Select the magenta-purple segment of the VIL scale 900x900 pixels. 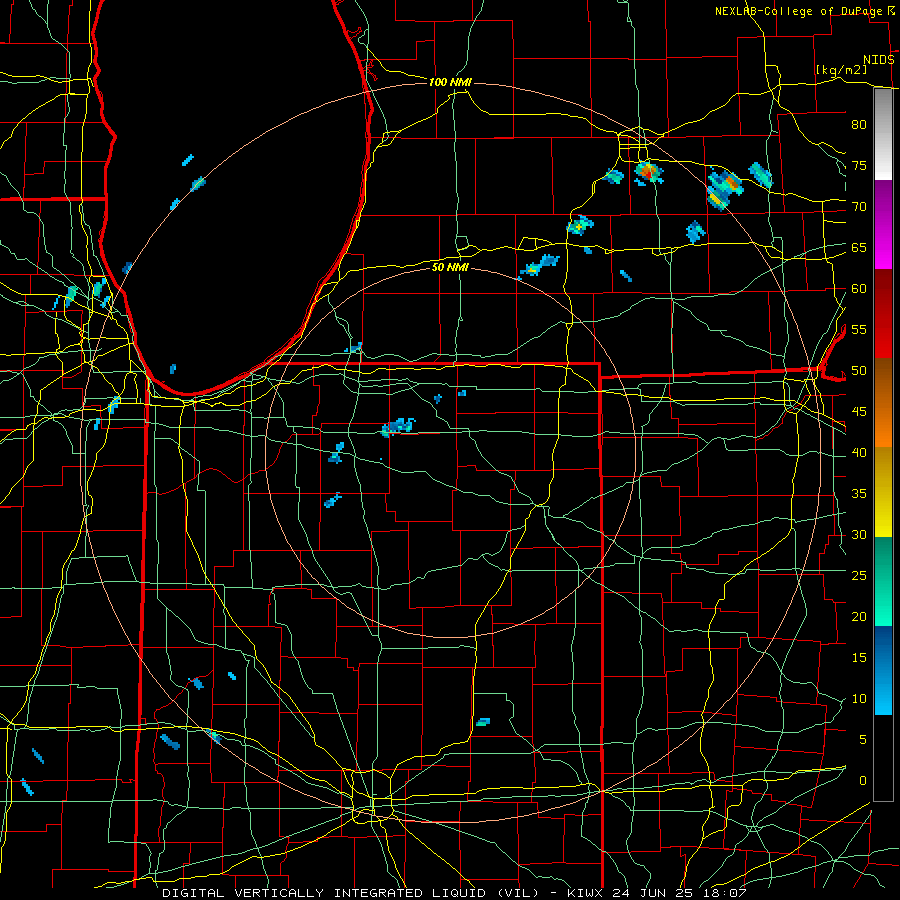click(883, 225)
